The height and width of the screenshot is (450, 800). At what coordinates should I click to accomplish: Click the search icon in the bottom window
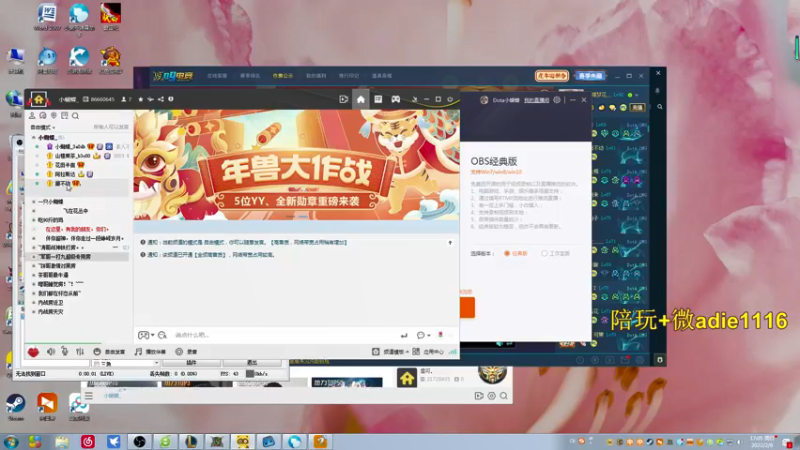point(504,396)
